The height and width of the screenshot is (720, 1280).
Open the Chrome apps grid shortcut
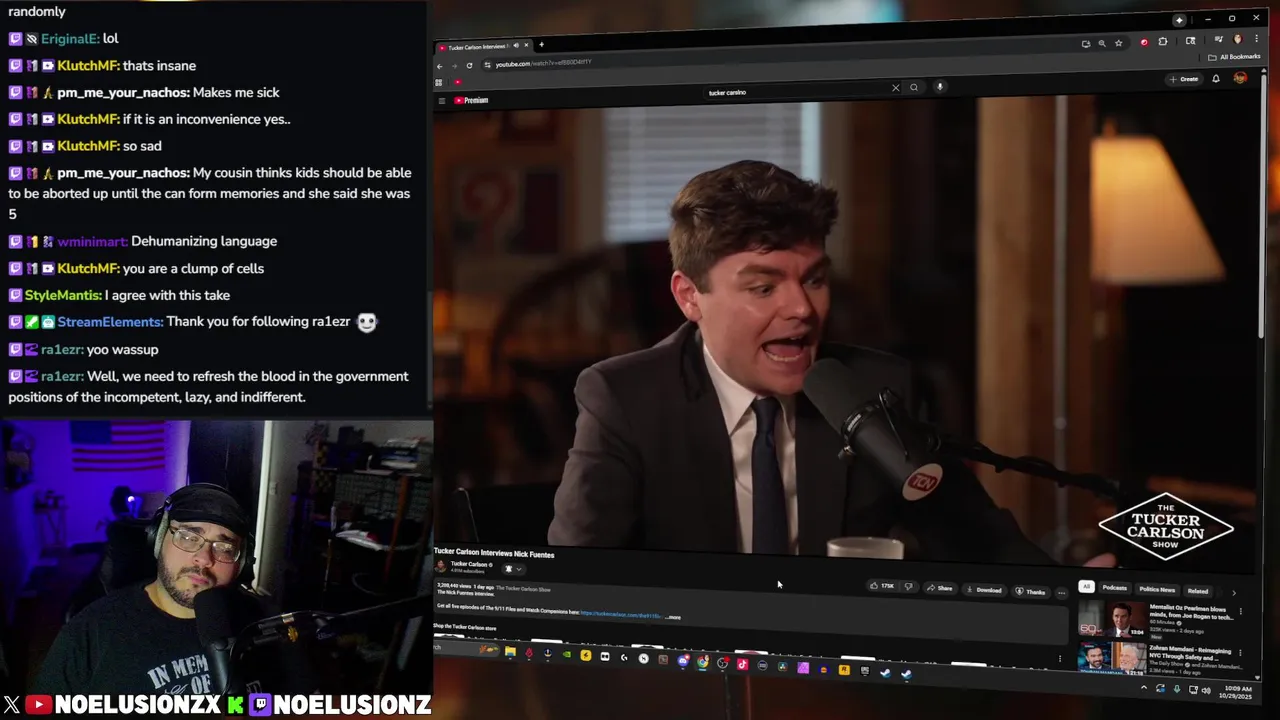click(x=438, y=82)
